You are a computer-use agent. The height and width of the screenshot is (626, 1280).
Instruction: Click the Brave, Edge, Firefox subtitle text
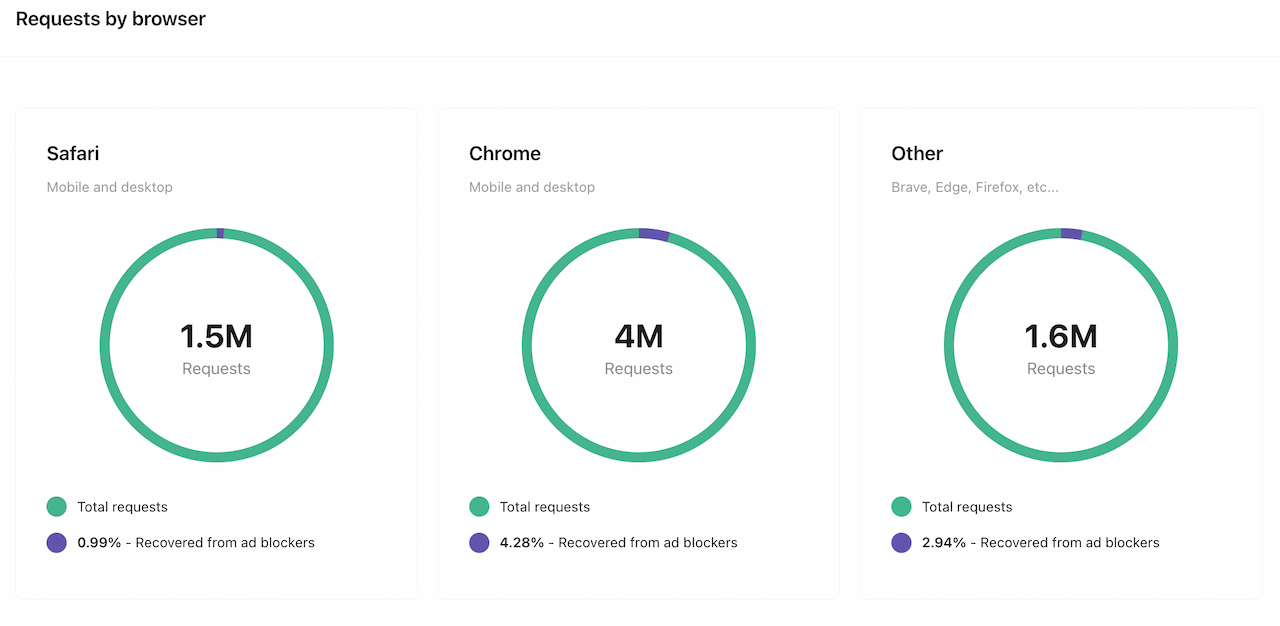click(974, 187)
